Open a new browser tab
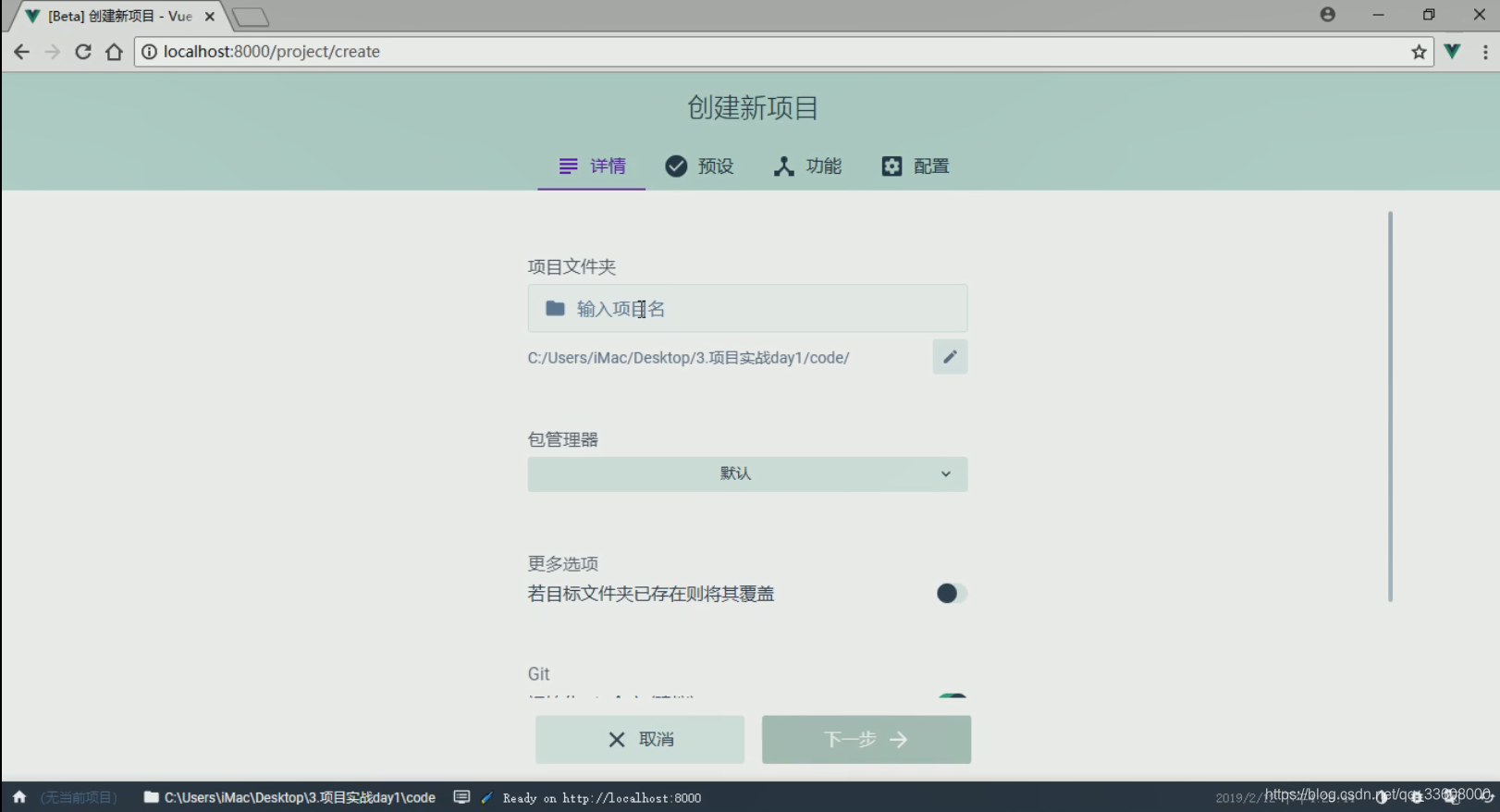The image size is (1500, 812). [x=250, y=17]
